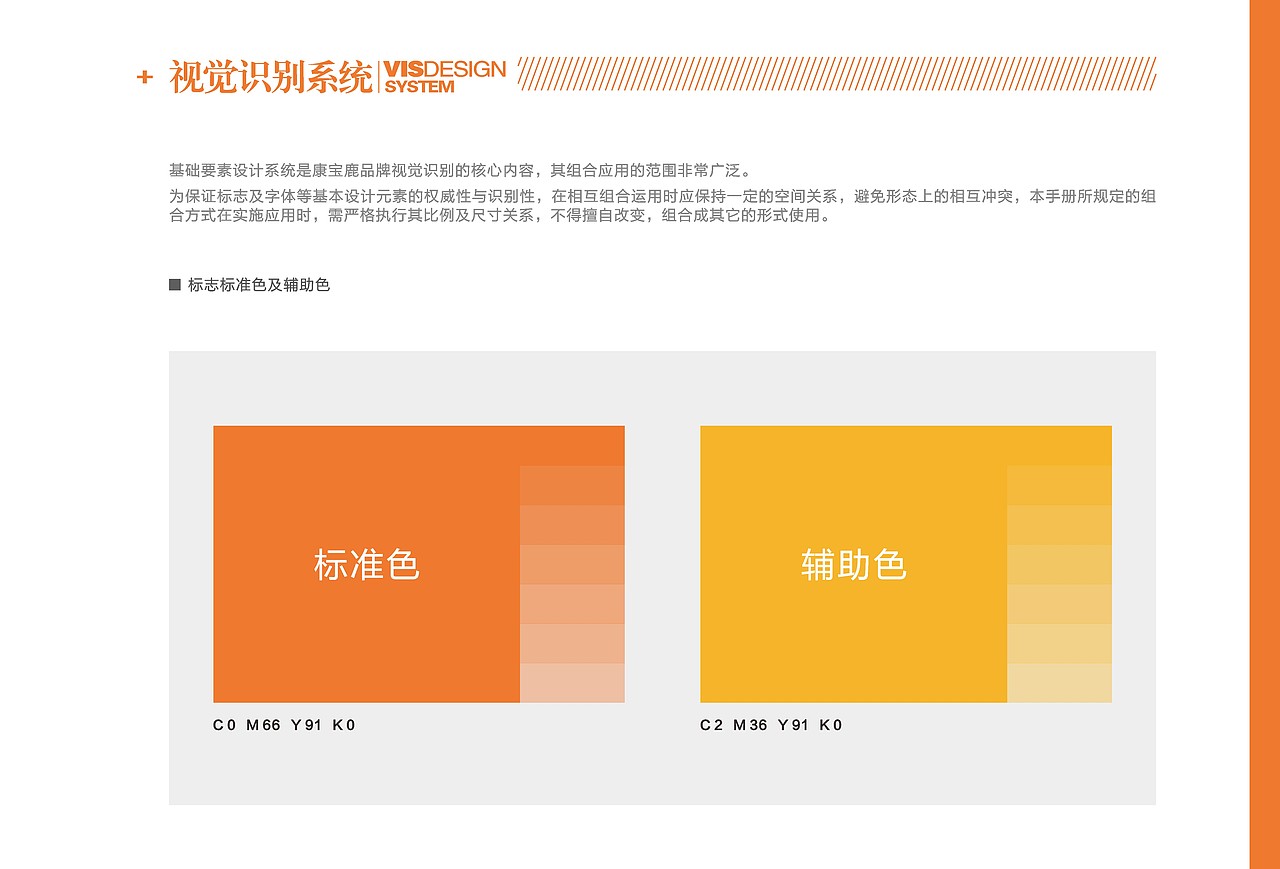This screenshot has width=1280, height=869.
Task: Pick the top orange tint step swatch
Action: point(572,485)
